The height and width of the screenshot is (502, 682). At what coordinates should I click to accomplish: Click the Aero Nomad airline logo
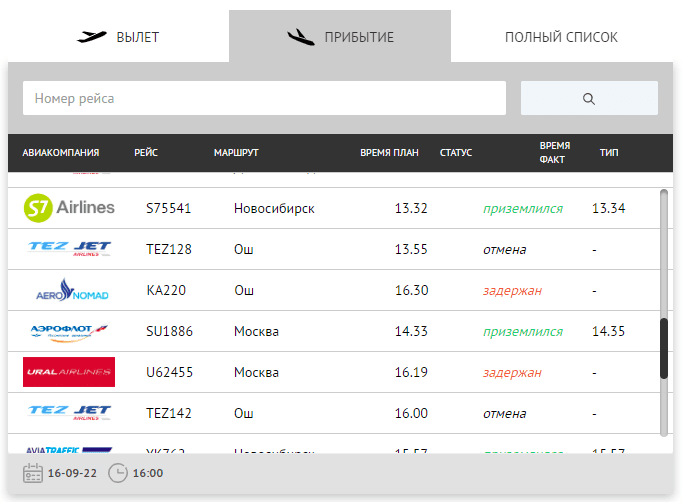point(72,290)
